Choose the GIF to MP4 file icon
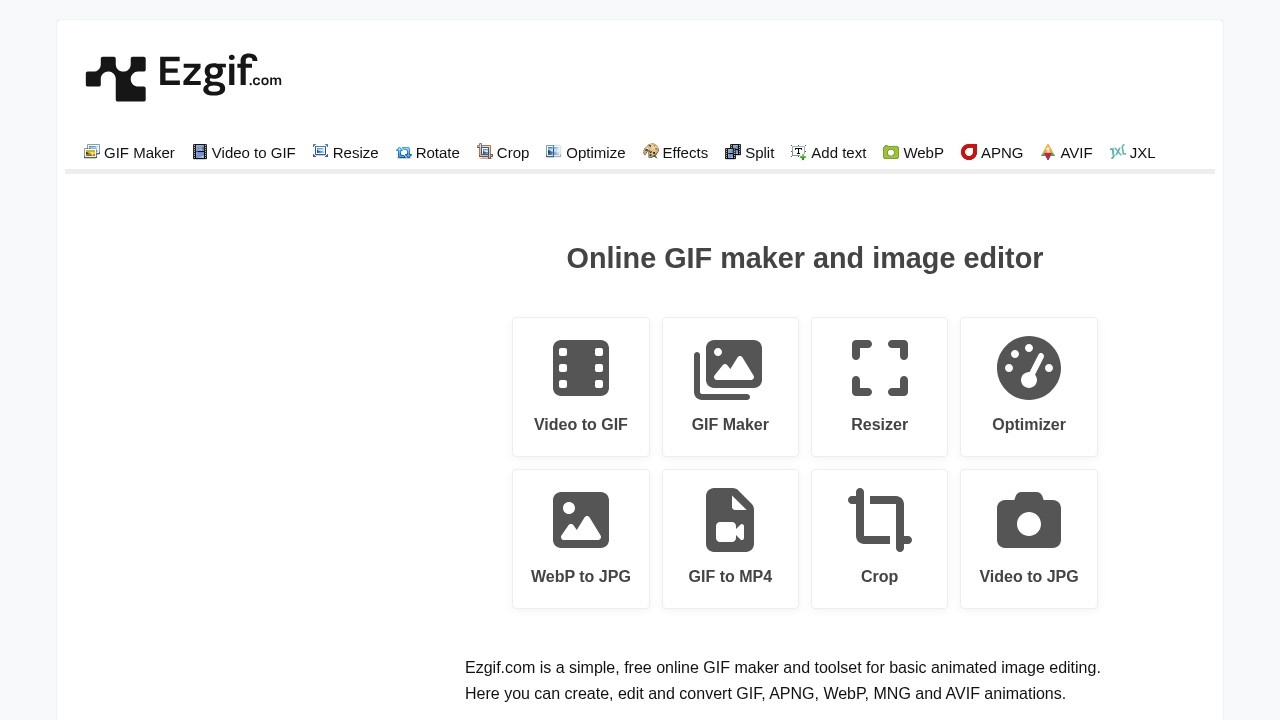 click(729, 521)
